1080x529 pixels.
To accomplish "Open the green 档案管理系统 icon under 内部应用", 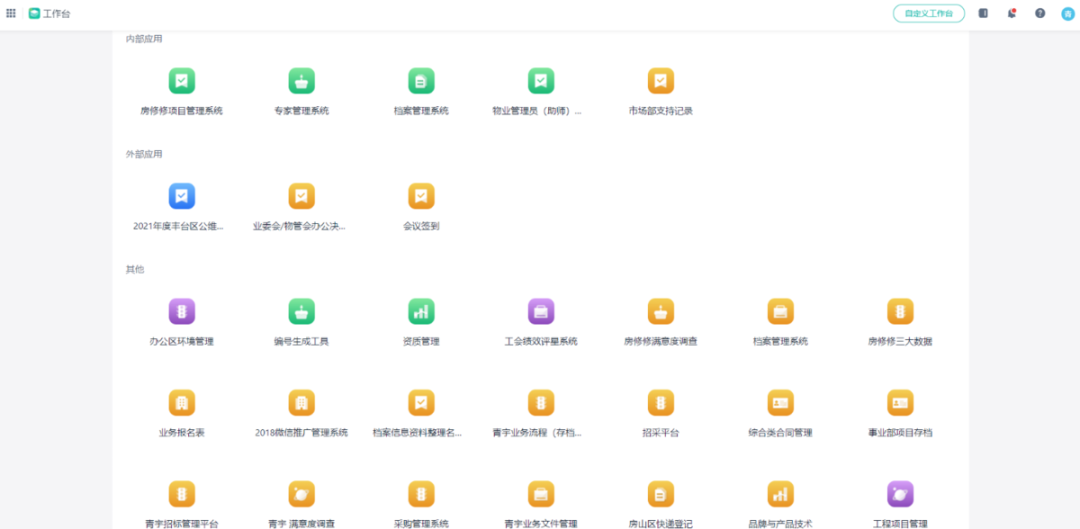I will [x=421, y=81].
